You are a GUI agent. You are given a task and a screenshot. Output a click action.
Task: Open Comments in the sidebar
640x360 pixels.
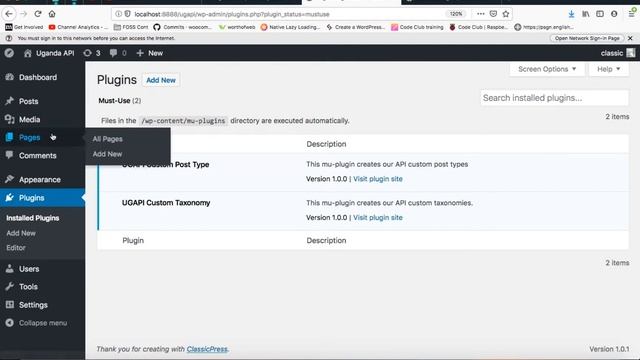(x=38, y=156)
